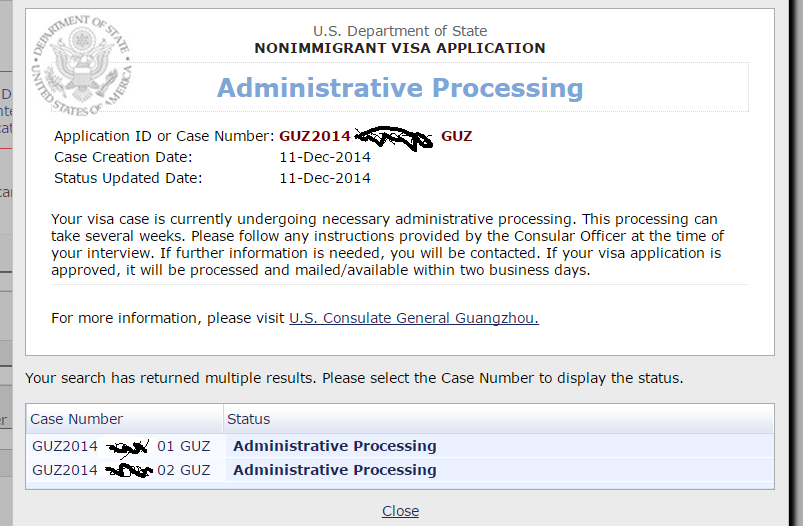The width and height of the screenshot is (803, 526).
Task: Click the Status Updated Date value
Action: point(325,178)
